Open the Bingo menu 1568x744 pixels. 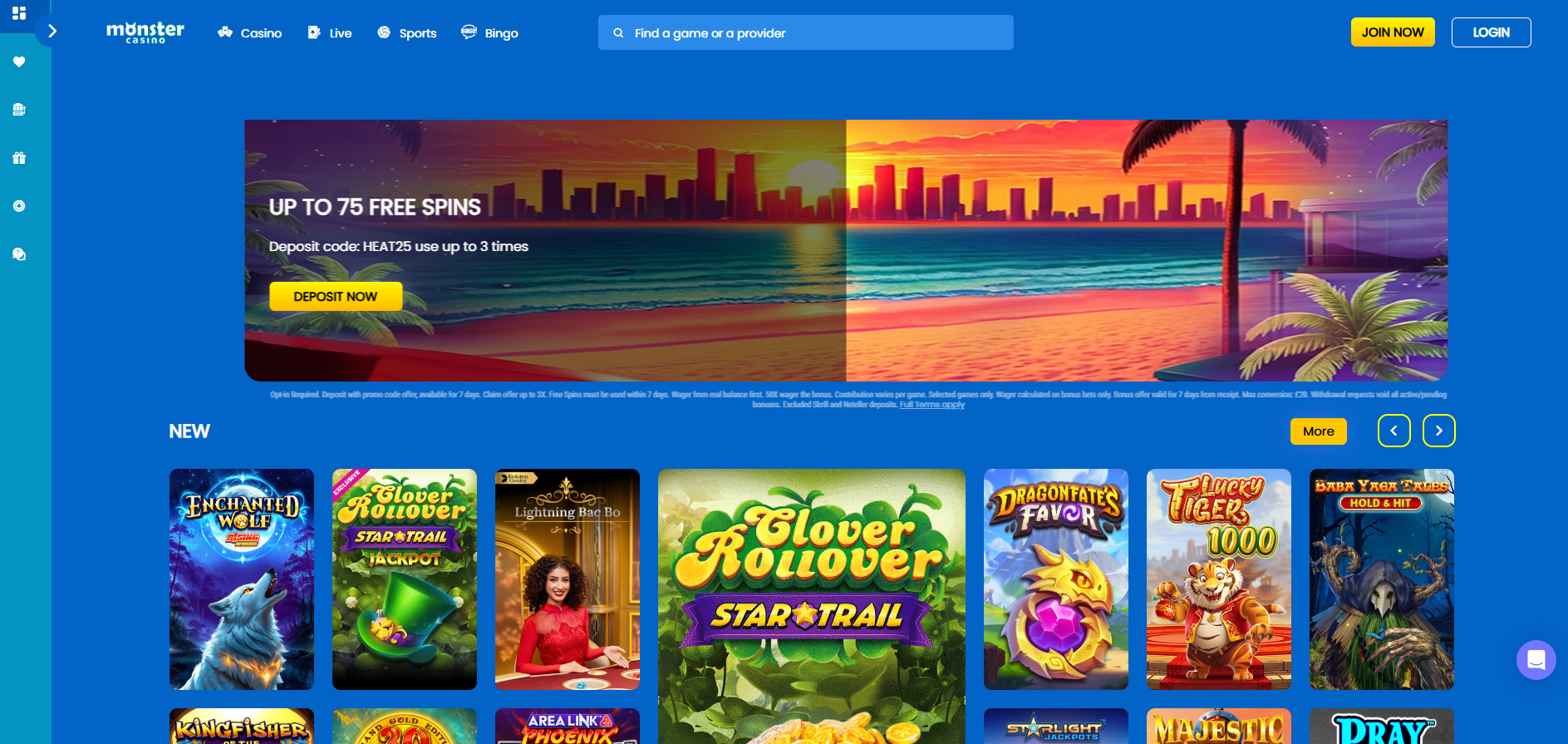pos(489,33)
